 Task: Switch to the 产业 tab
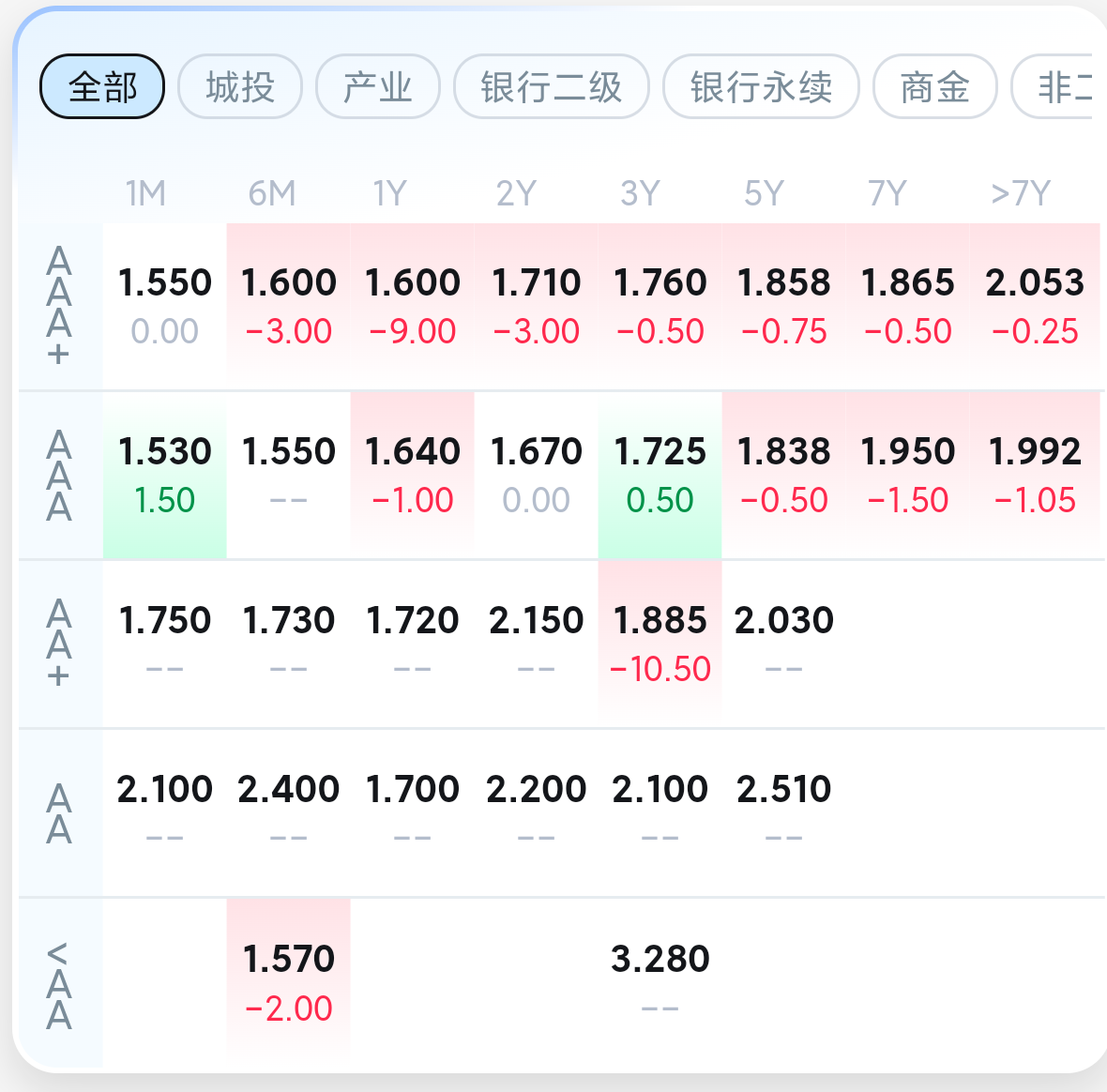(378, 87)
